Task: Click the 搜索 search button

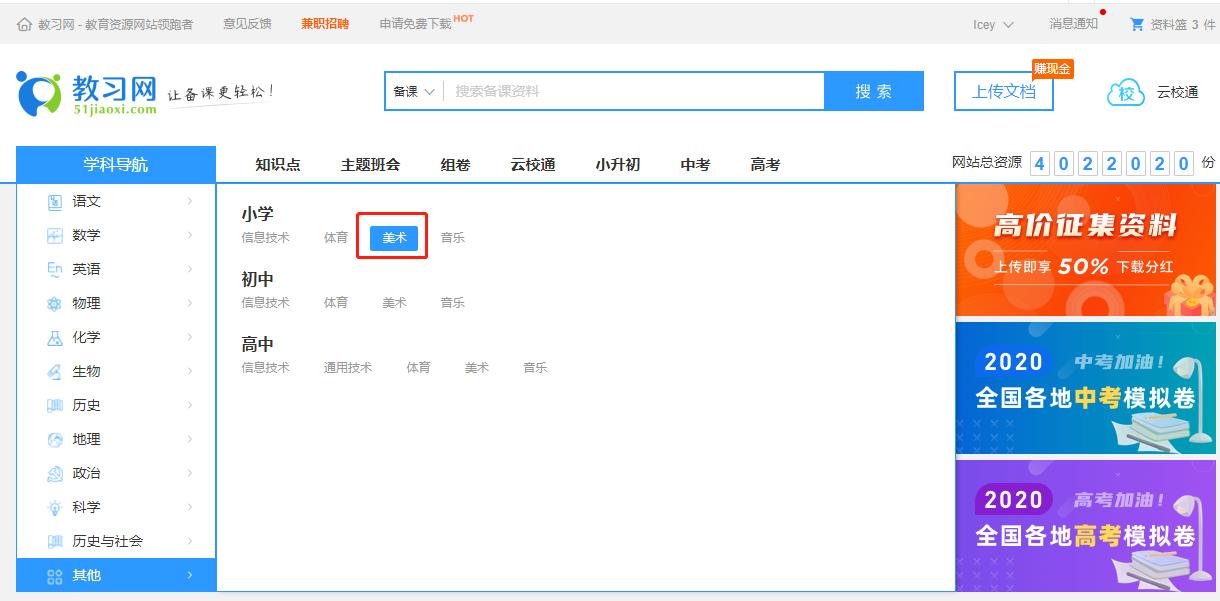Action: point(874,90)
